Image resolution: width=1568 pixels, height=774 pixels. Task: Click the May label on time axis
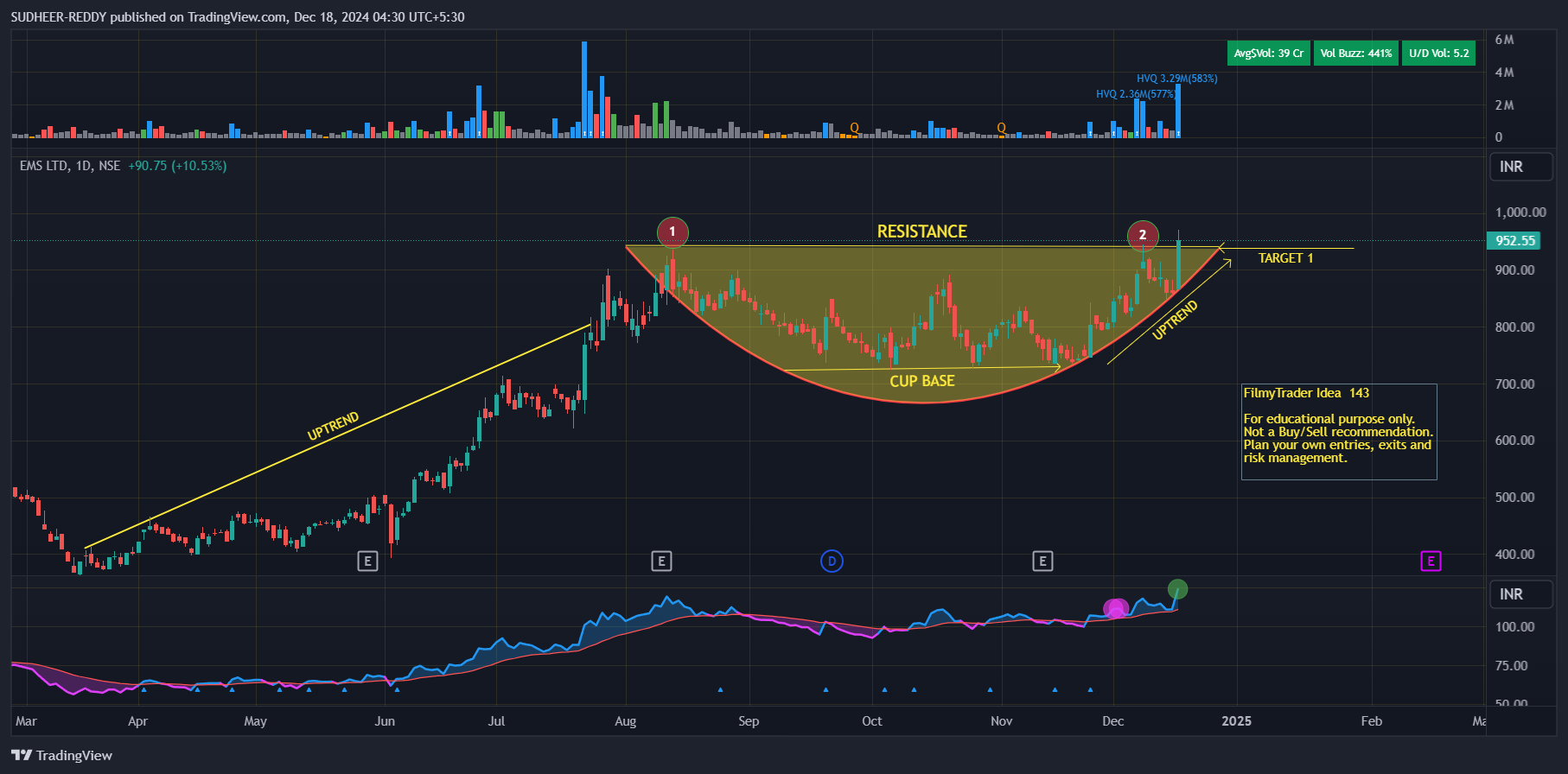point(255,721)
